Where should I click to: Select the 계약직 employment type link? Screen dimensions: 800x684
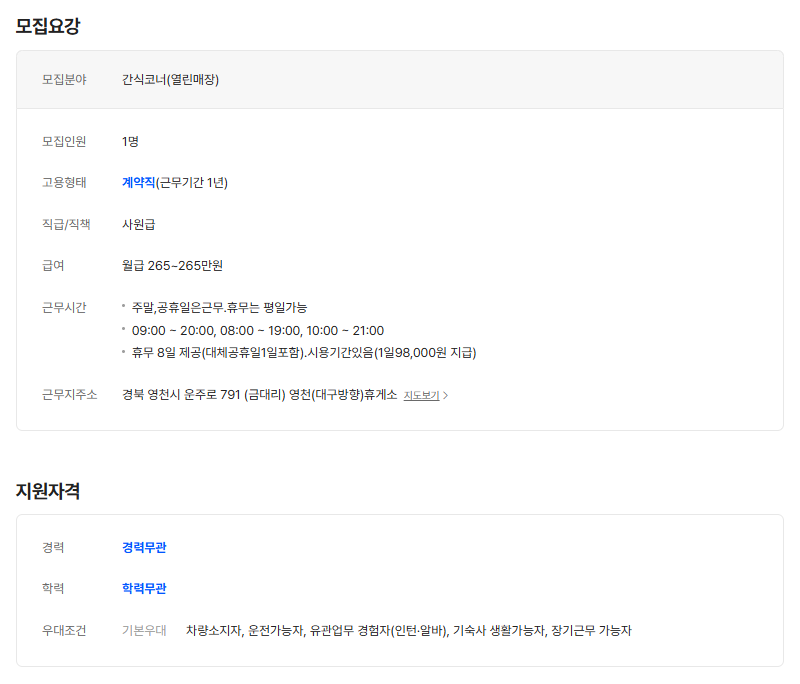(x=138, y=183)
